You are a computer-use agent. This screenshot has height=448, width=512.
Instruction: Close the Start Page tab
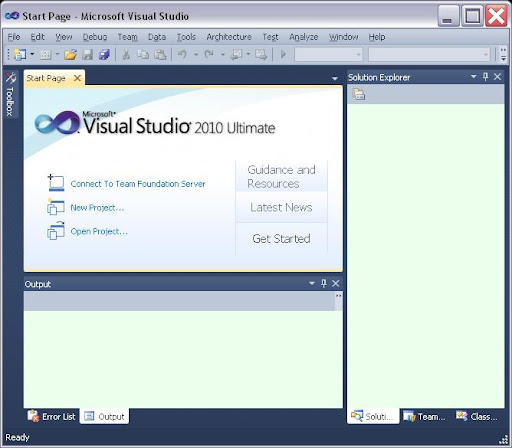(x=77, y=78)
